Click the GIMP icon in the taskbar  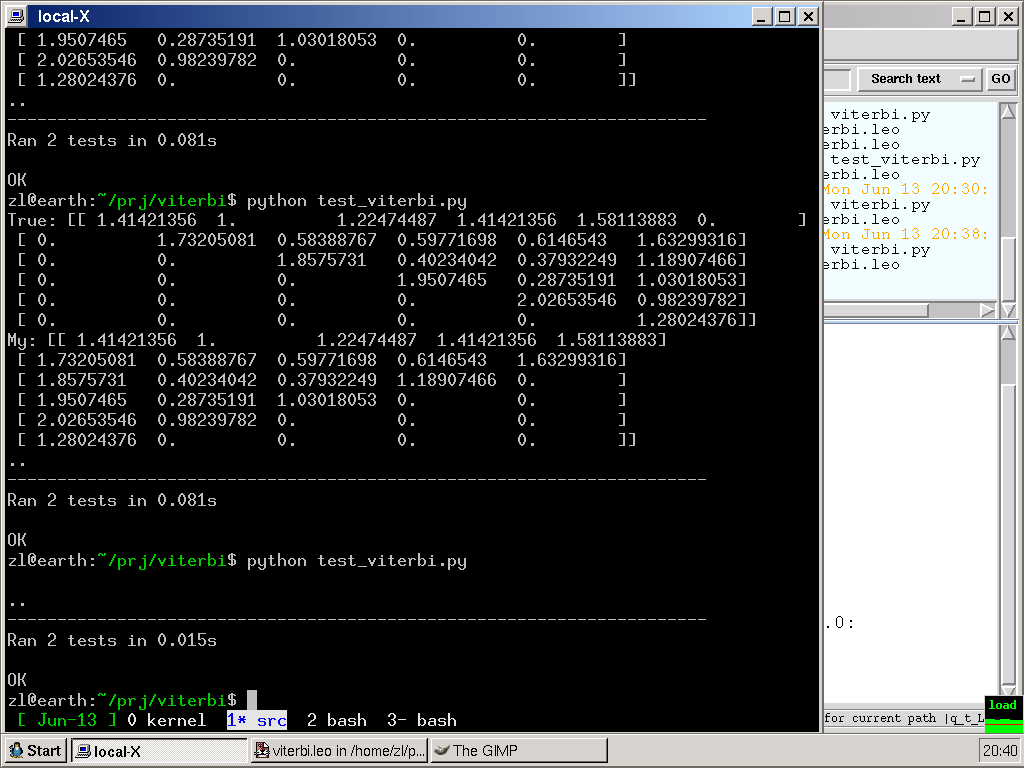click(442, 750)
